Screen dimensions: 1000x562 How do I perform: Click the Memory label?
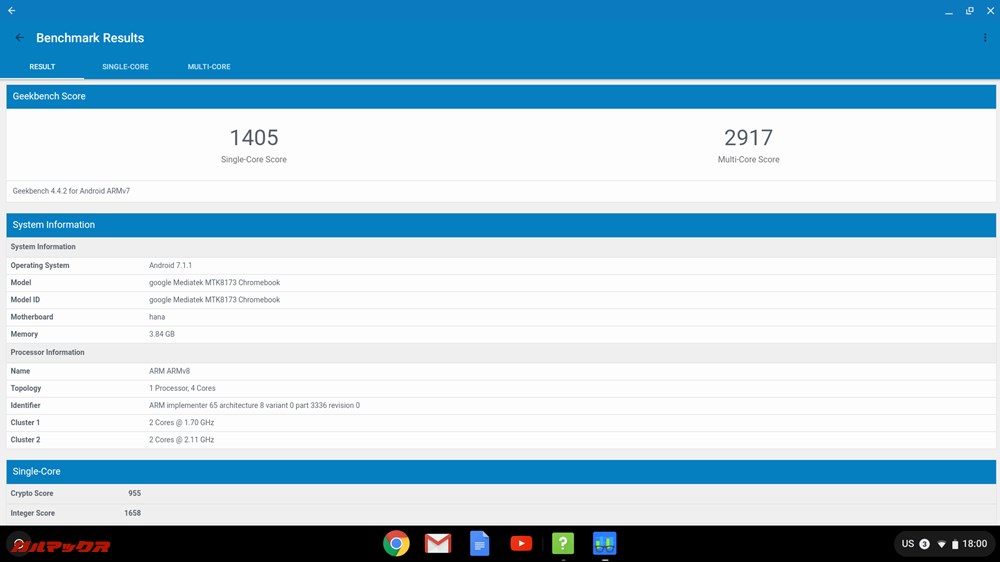point(24,334)
